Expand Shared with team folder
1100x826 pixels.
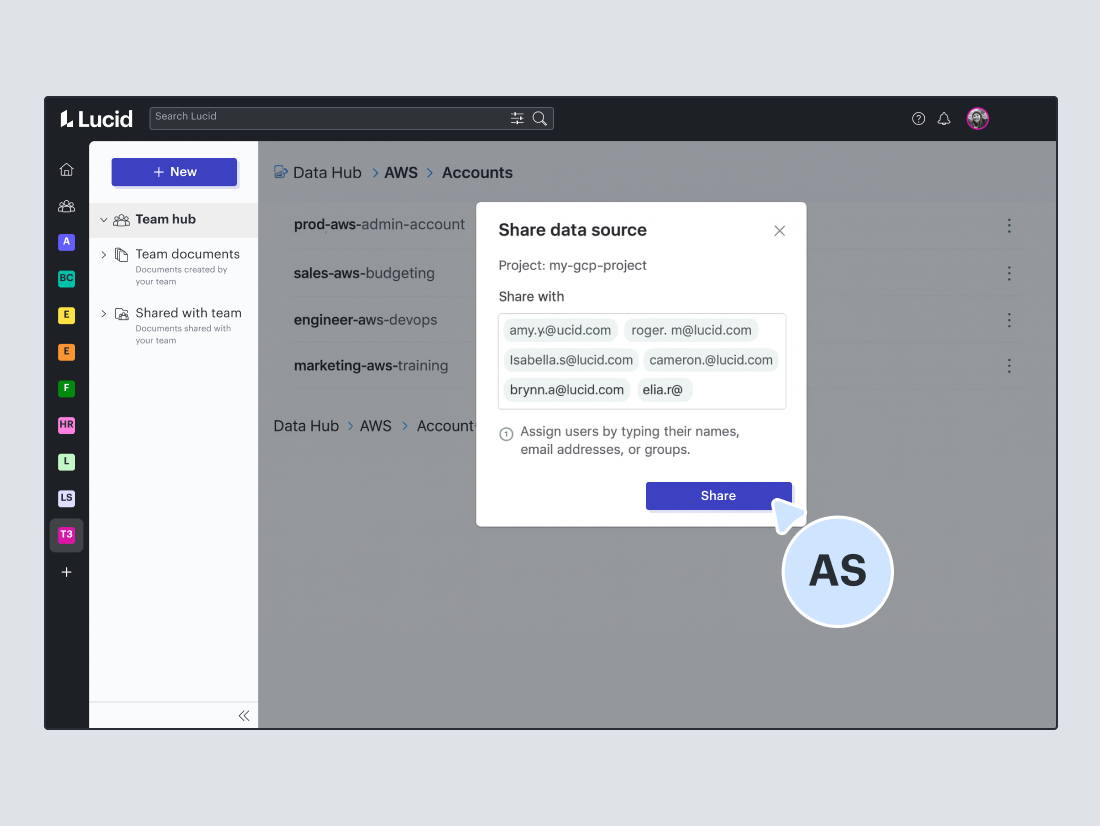tap(103, 314)
